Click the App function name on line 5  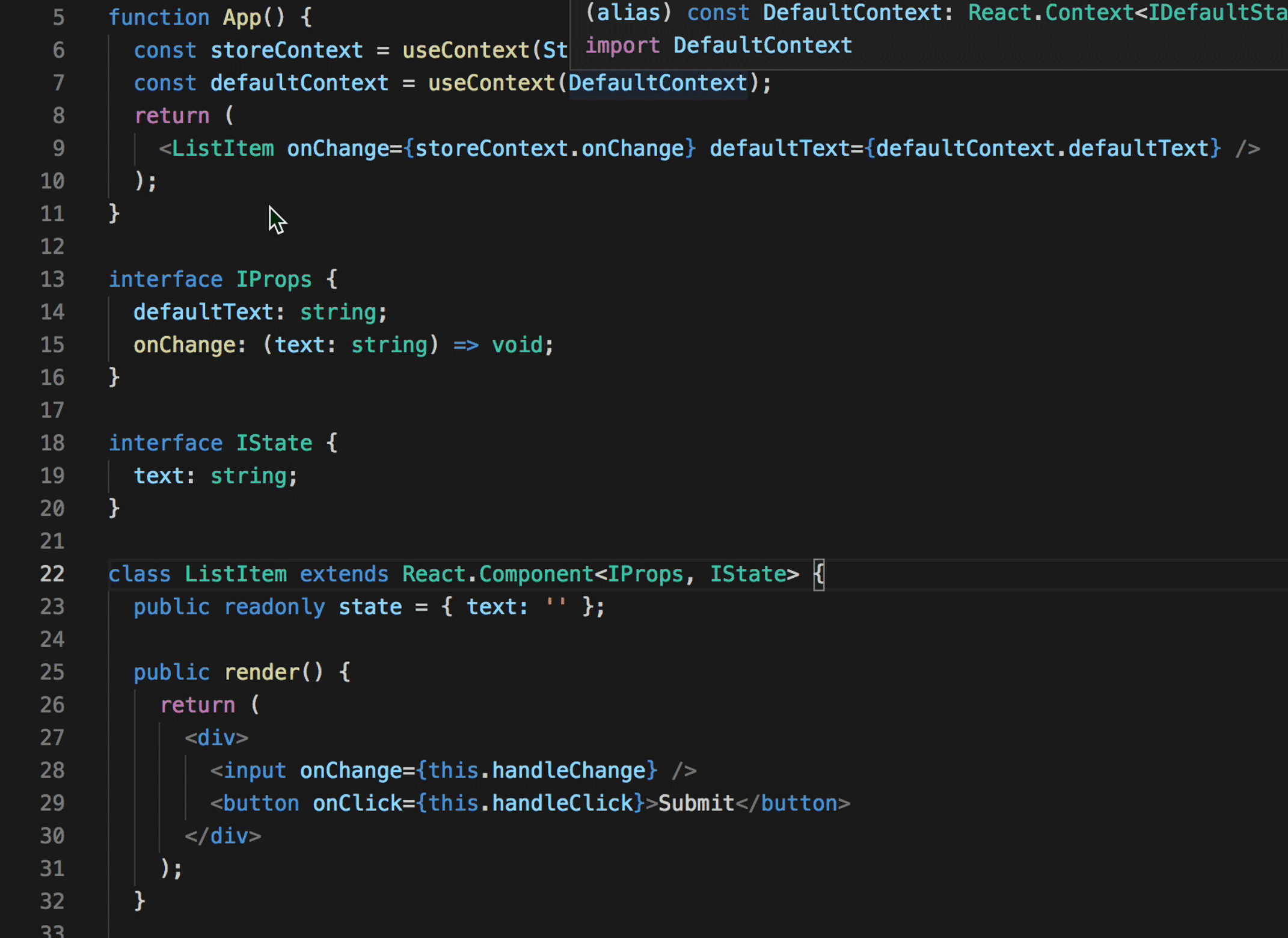[x=242, y=17]
